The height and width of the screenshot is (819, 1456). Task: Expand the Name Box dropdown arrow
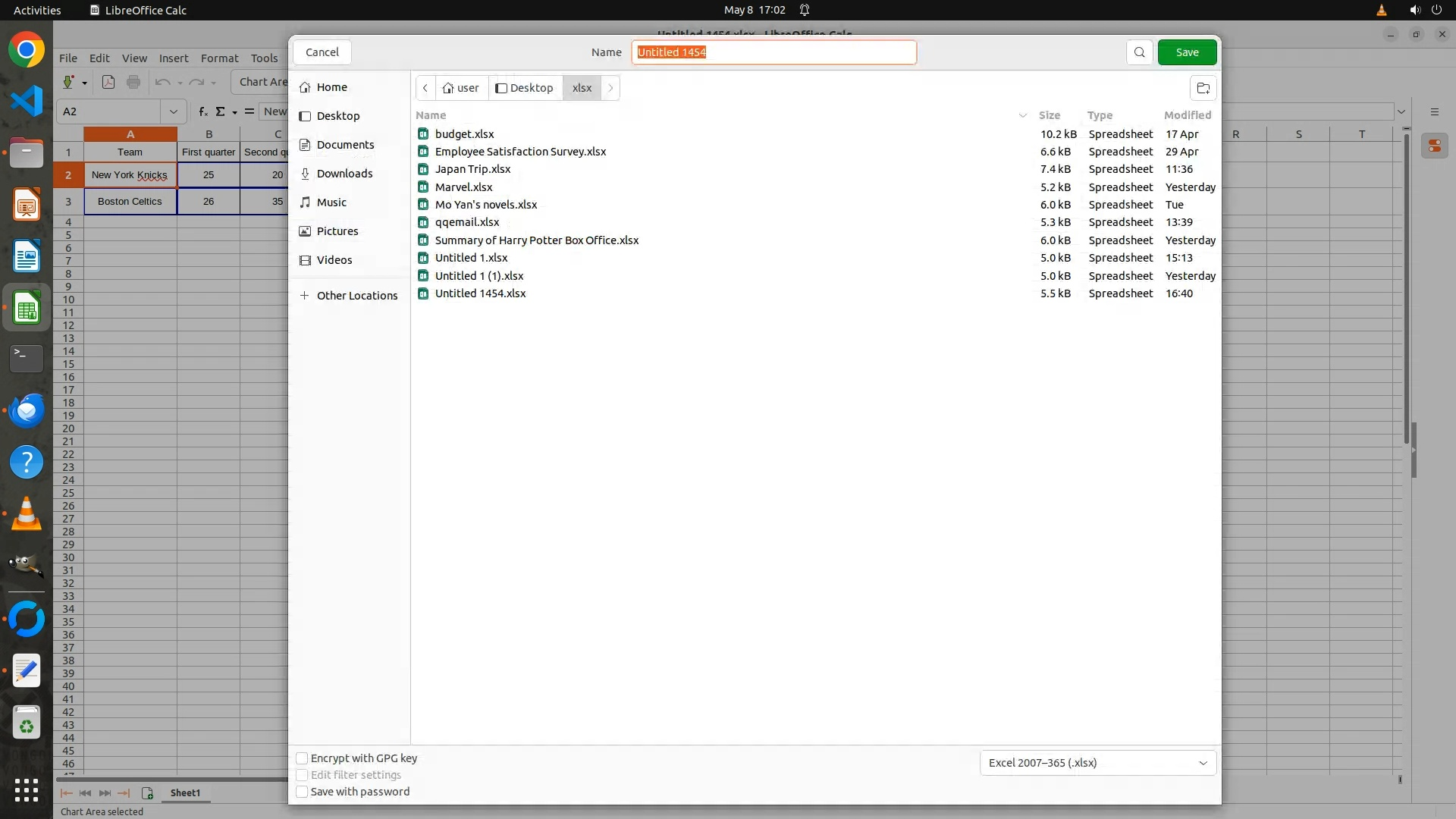[x=173, y=111]
